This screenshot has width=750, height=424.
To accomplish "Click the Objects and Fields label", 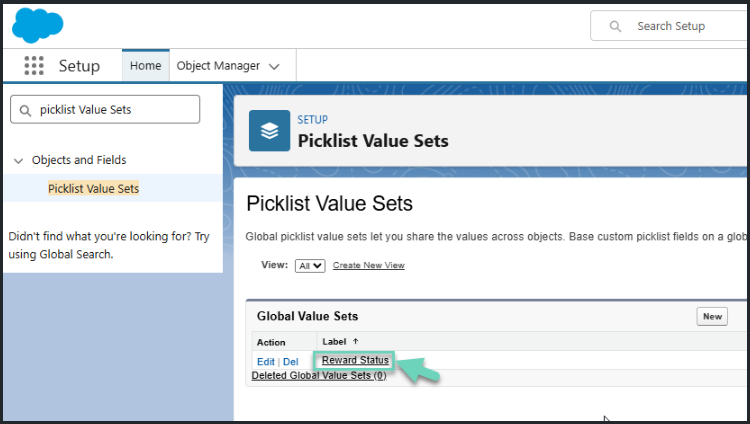I will [79, 160].
